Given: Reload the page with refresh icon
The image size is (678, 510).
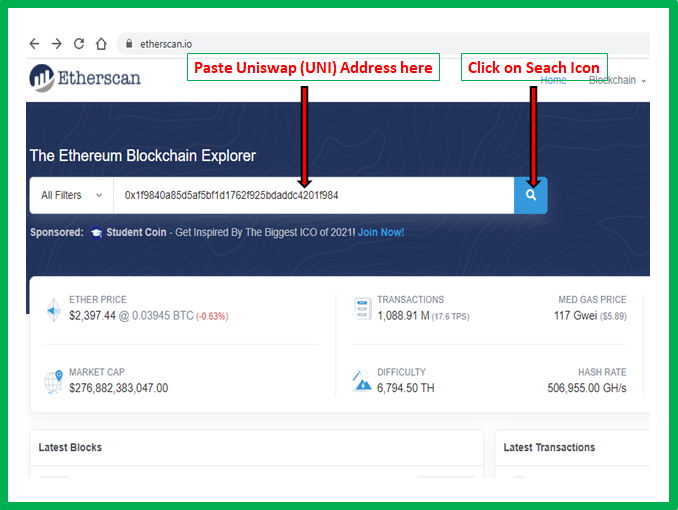Looking at the screenshot, I should click(79, 44).
